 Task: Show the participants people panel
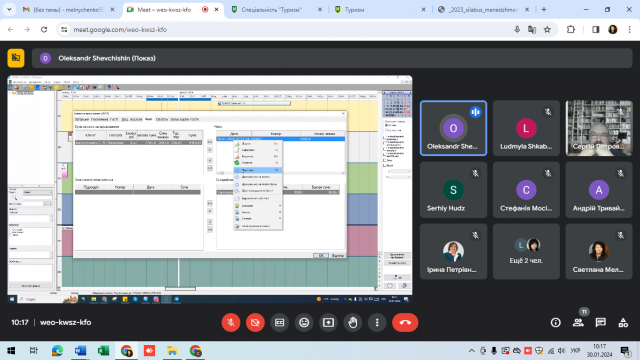[578, 322]
